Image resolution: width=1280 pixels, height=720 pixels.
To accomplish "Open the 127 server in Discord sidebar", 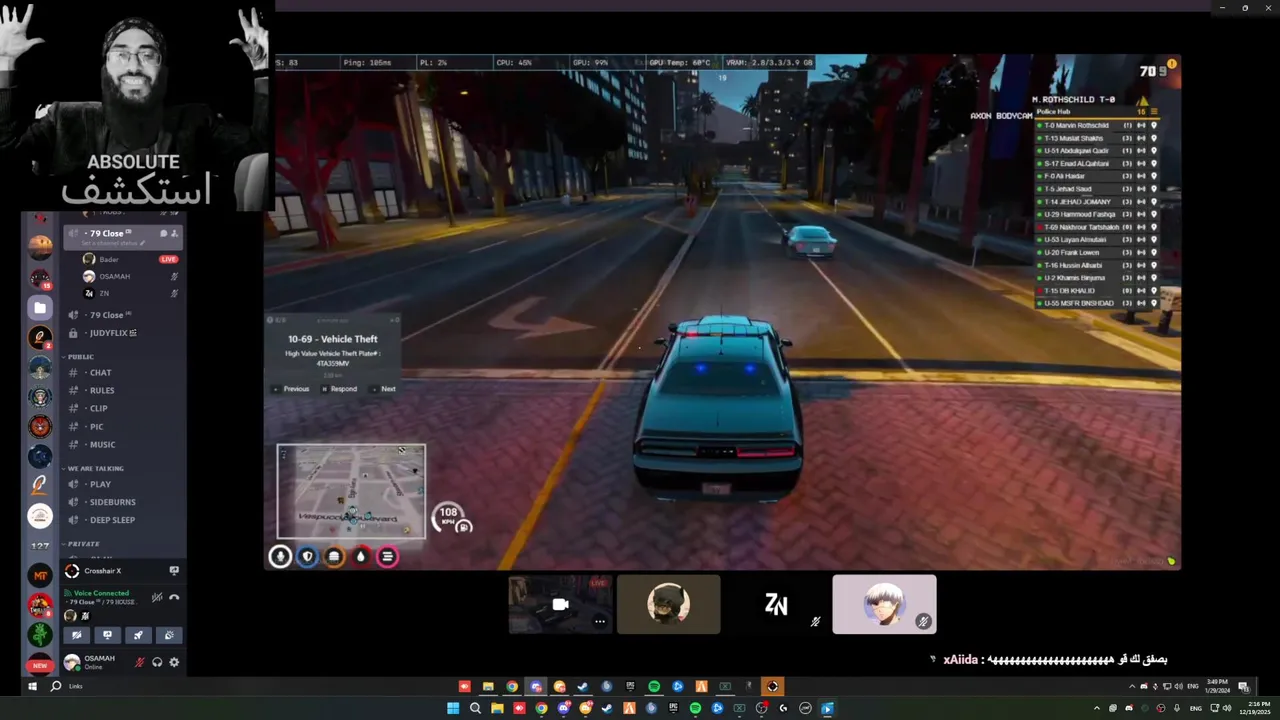I will coord(40,546).
